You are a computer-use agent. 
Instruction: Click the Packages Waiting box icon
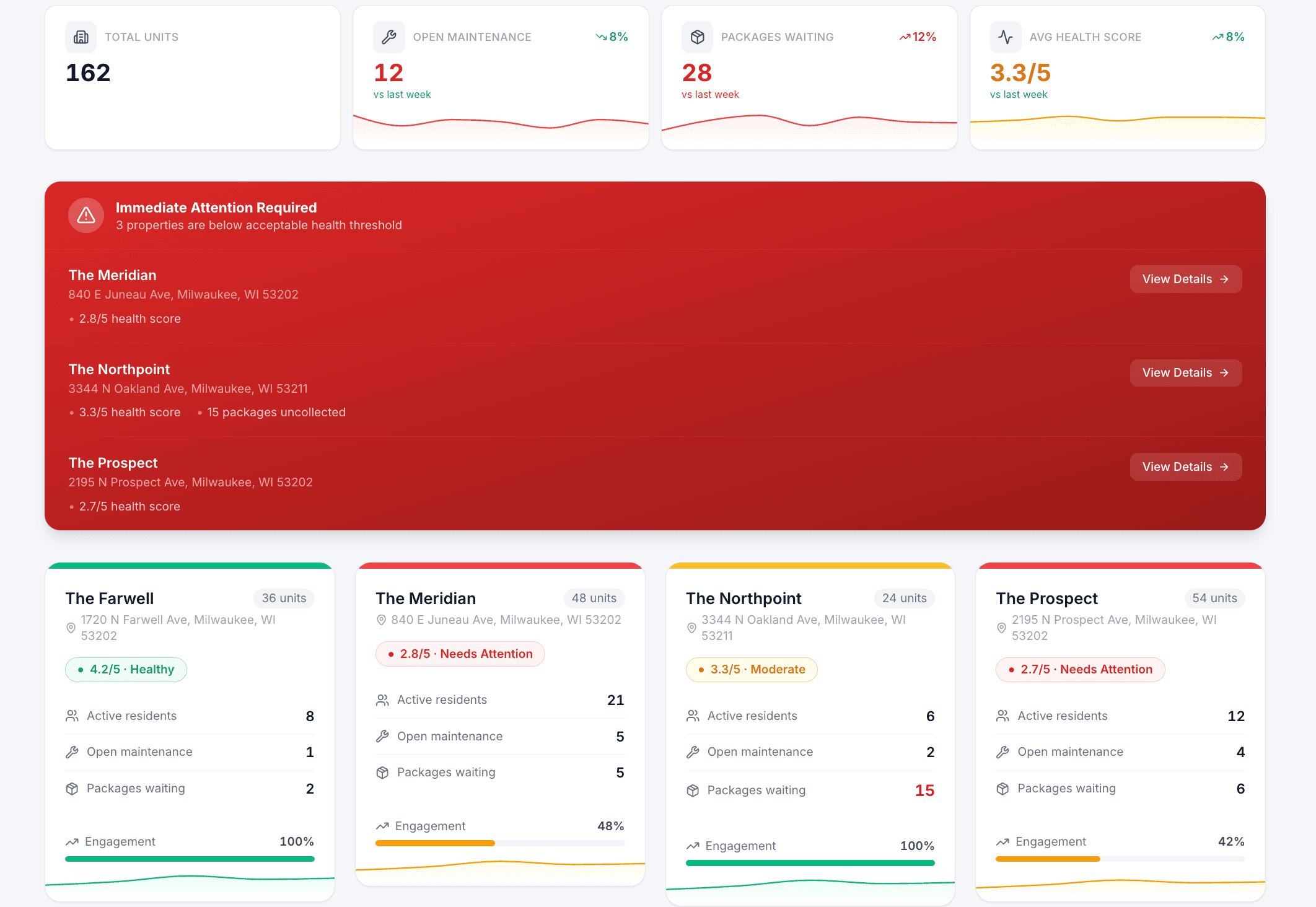698,37
